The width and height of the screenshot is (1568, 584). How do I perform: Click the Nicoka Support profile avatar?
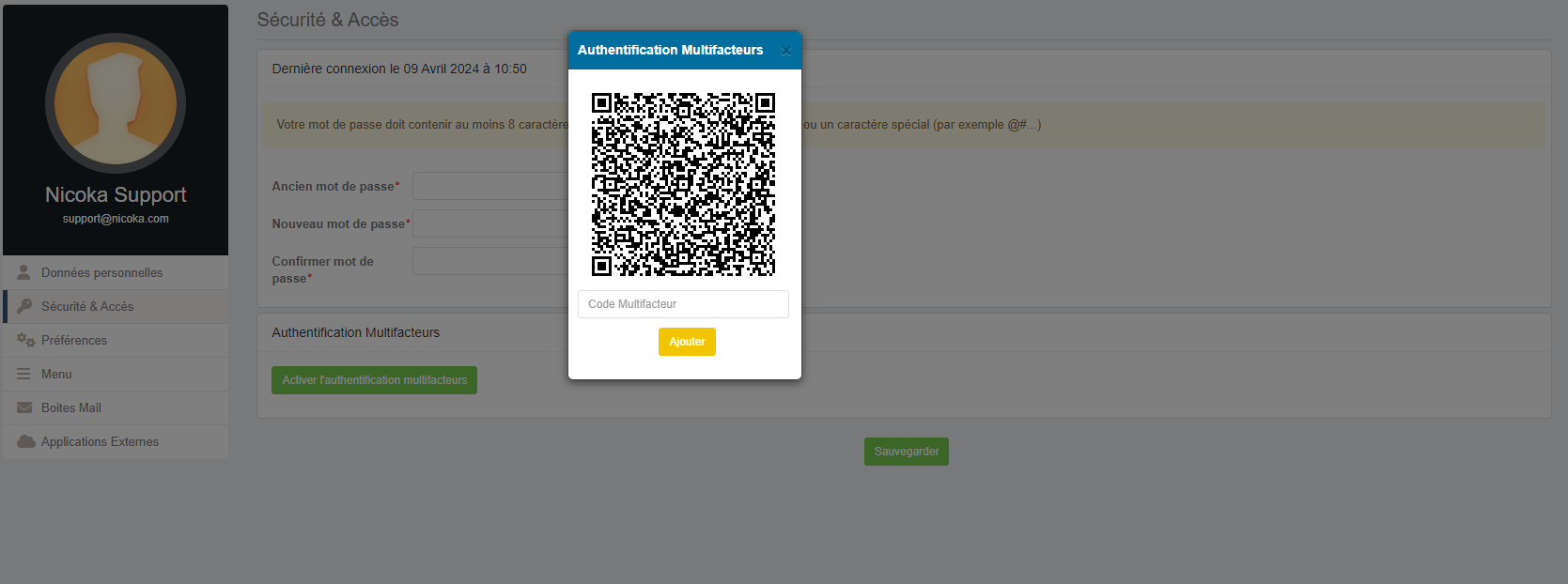116,103
